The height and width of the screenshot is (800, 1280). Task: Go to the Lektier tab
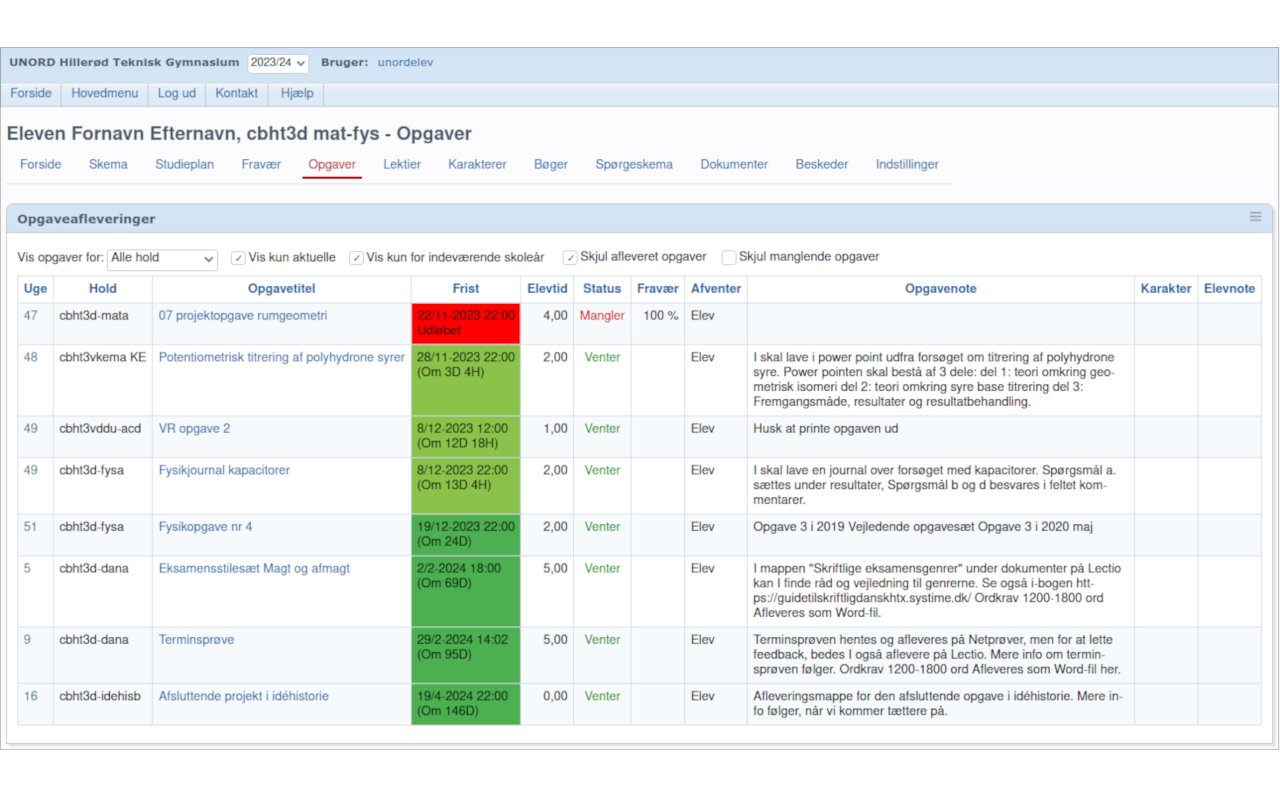401,164
